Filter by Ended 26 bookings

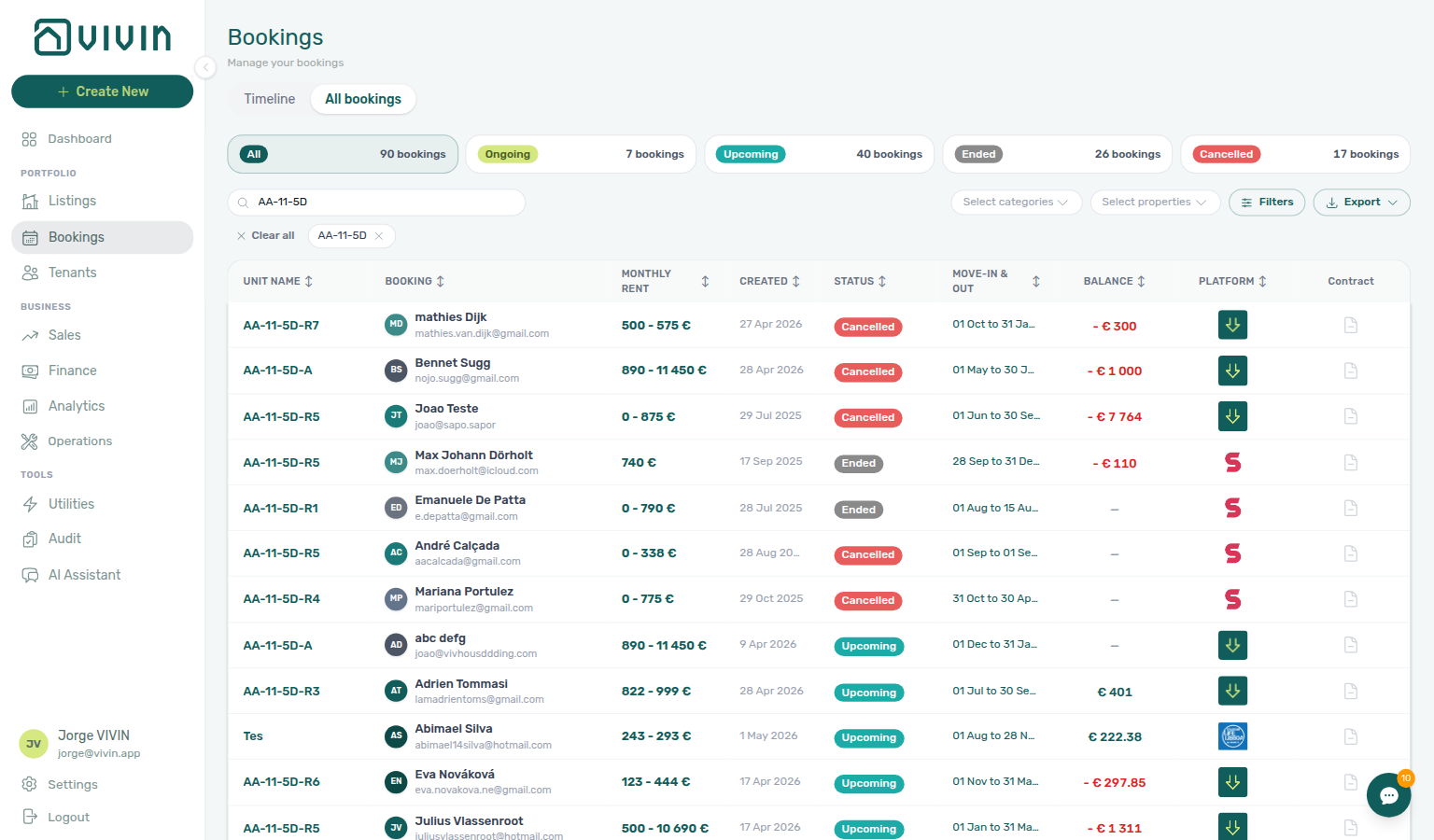click(x=1058, y=154)
